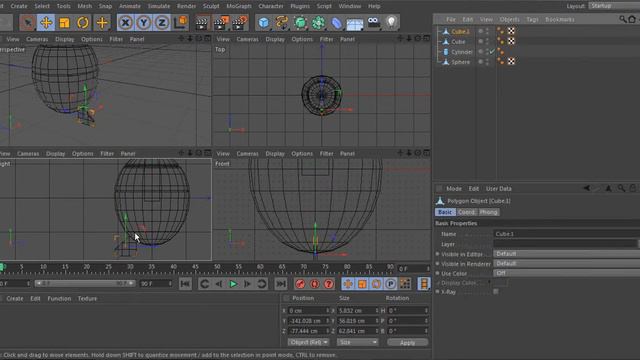Viewport: 640px width, 360px height.
Task: Go to the start of animation
Action: (185, 284)
